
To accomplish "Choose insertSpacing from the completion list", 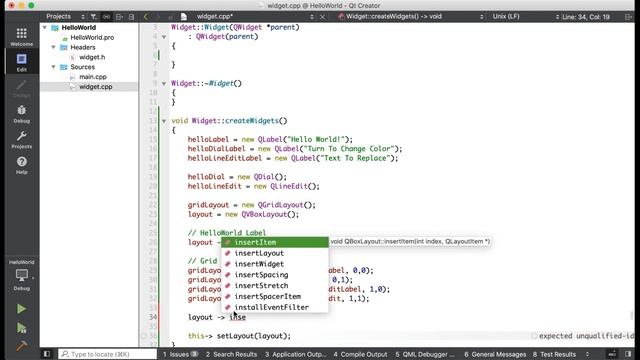I will pyautogui.click(x=275, y=275).
